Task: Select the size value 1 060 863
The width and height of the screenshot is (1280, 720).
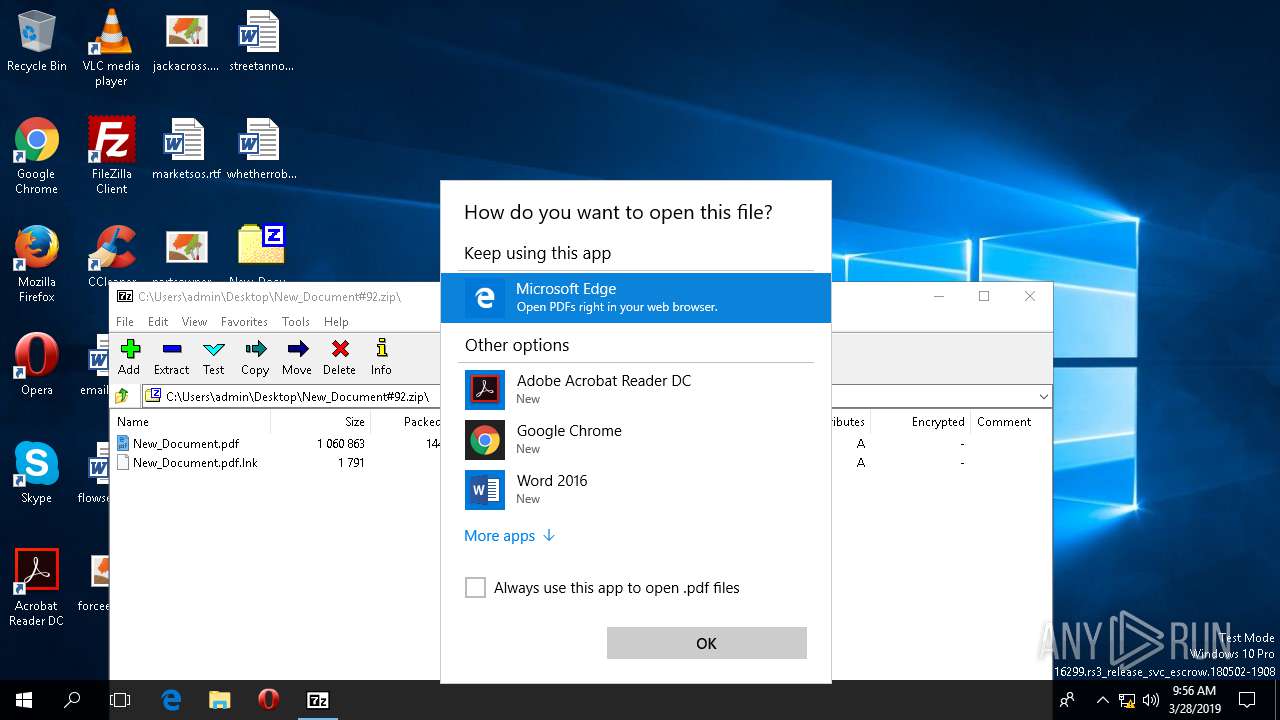Action: point(341,443)
